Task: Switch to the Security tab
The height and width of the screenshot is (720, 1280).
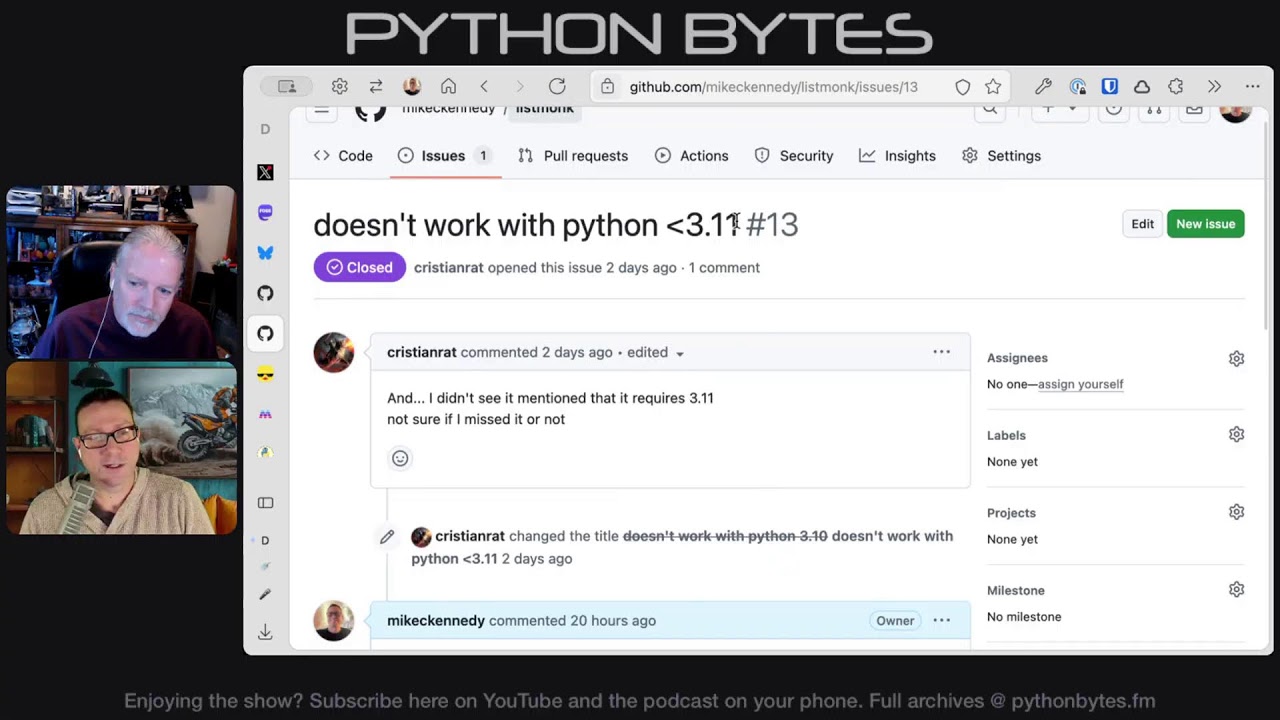Action: click(x=794, y=156)
